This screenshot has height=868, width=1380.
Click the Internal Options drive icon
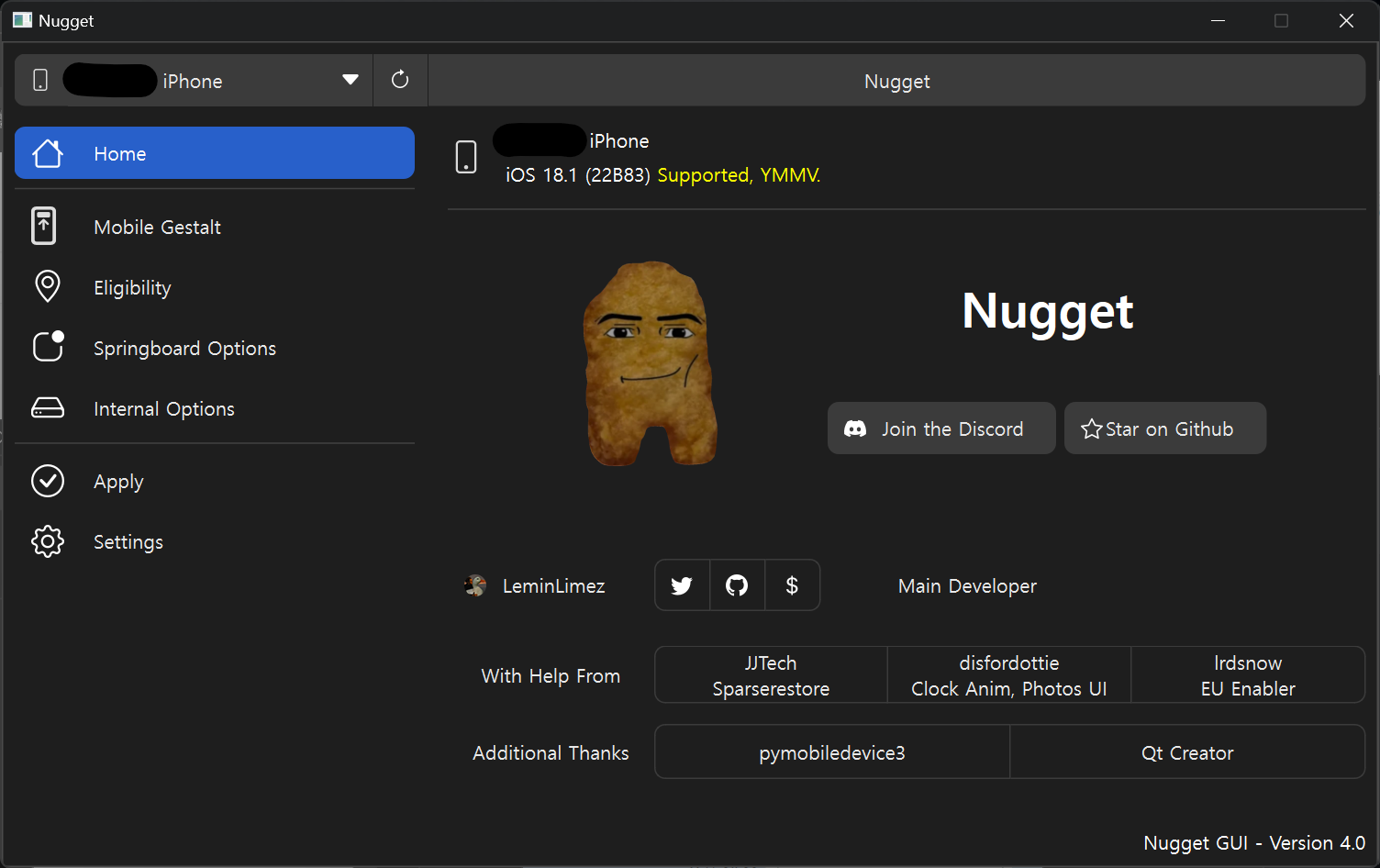point(48,407)
